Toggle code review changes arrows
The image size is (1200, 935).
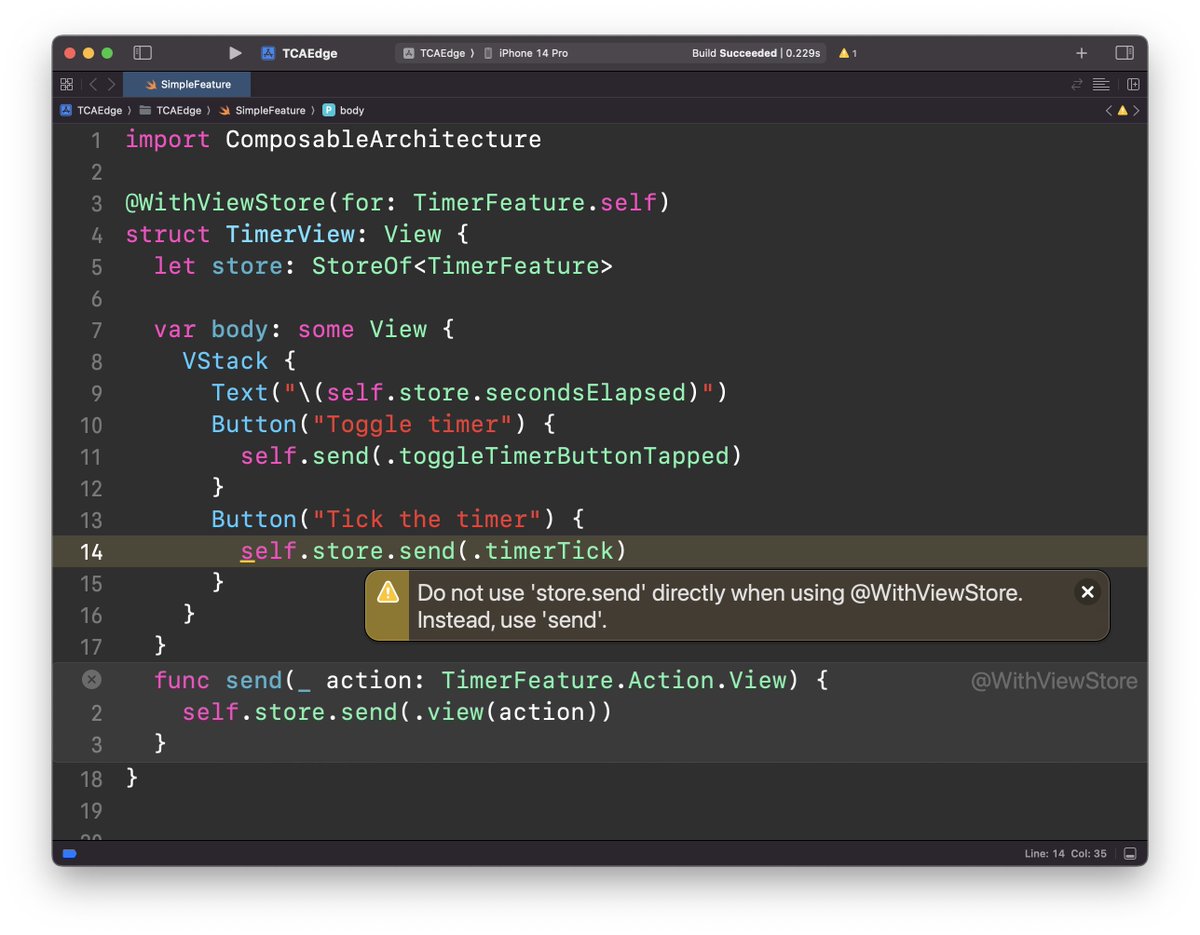pos(1077,85)
